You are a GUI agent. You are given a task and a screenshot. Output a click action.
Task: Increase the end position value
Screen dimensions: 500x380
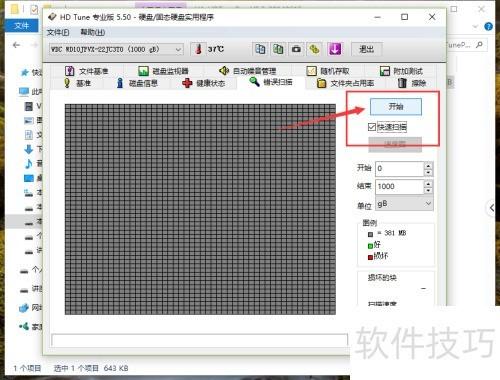(x=428, y=184)
